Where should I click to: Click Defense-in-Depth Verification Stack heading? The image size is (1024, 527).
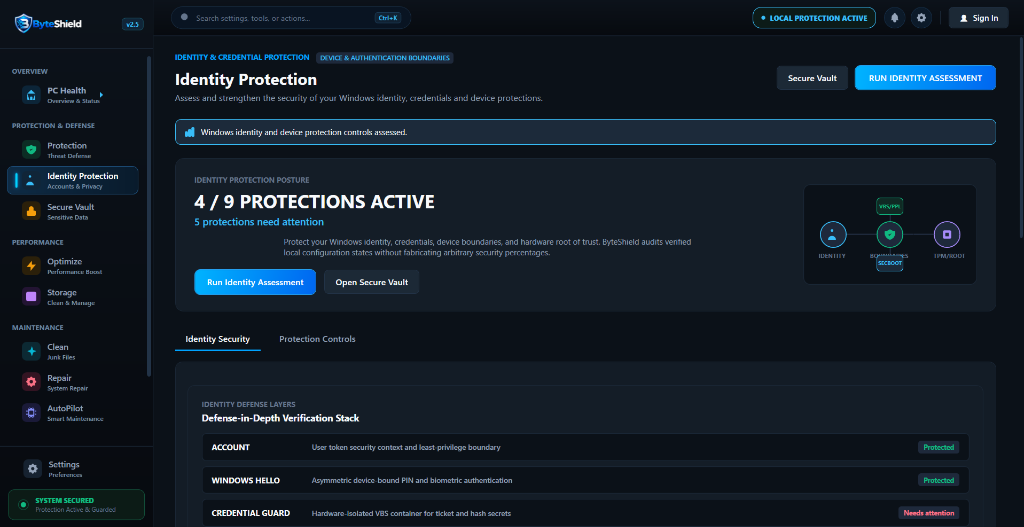281,418
